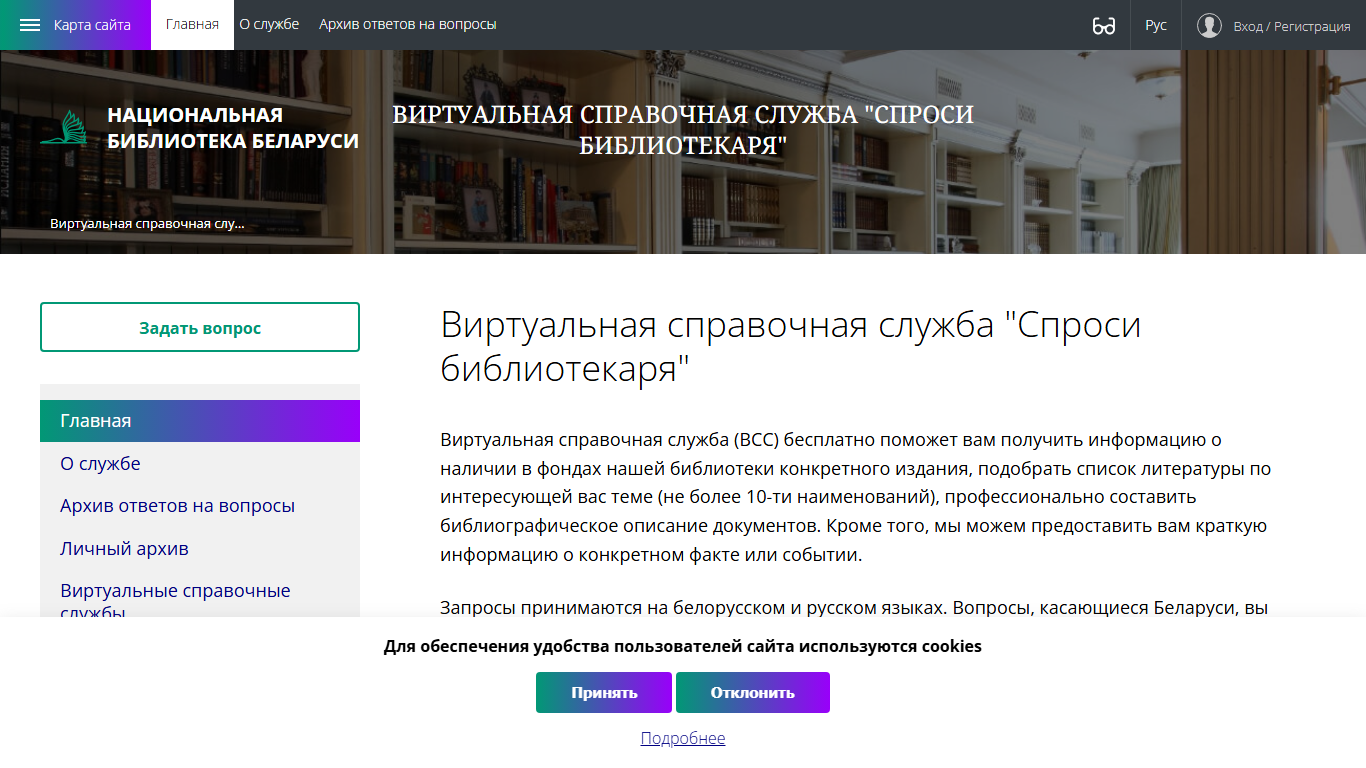This screenshot has width=1366, height=768.
Task: Click the Подробнее cookies link
Action: point(683,738)
